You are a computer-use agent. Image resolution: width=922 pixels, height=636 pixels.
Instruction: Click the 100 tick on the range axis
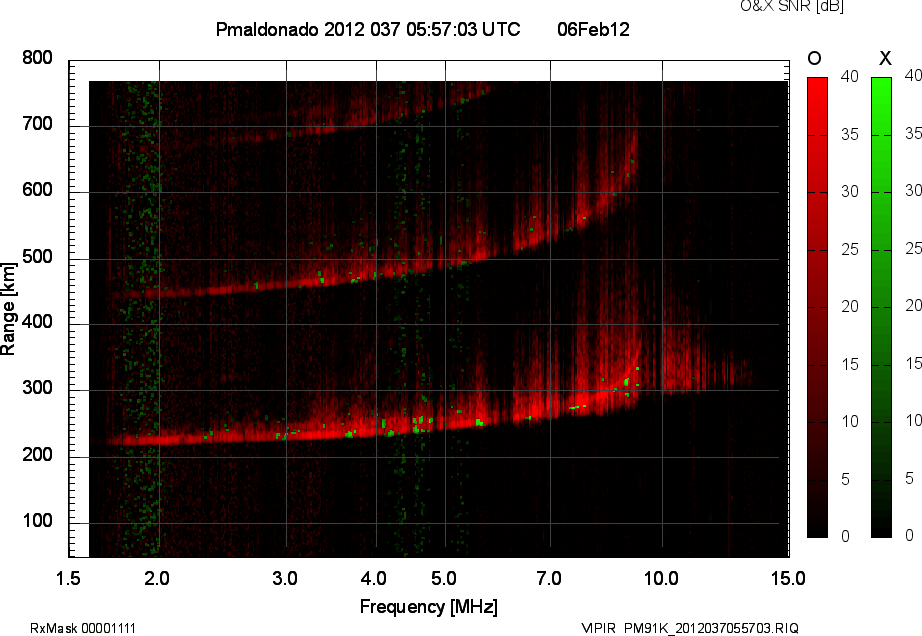[x=37, y=522]
